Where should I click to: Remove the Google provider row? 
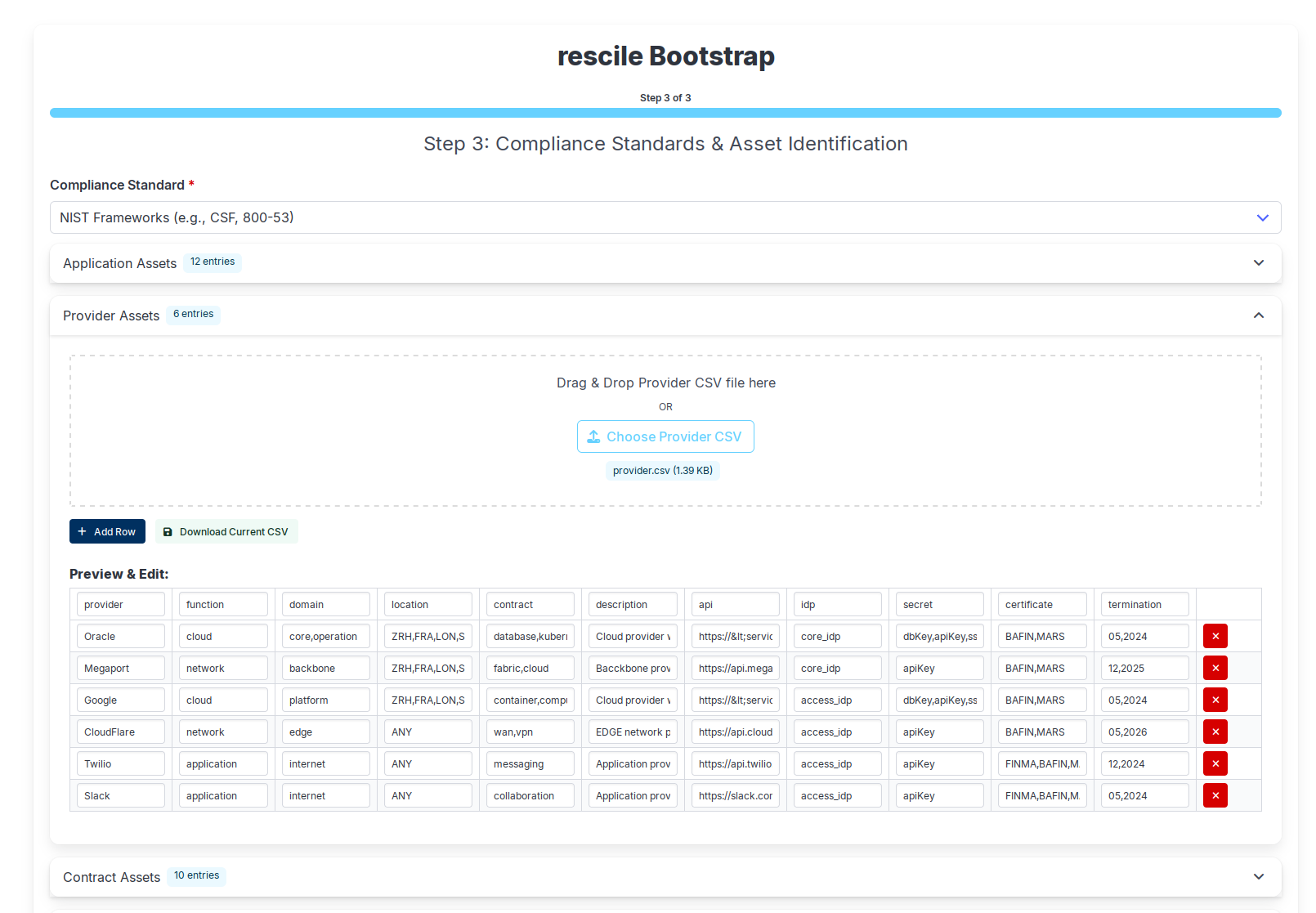pos(1215,700)
